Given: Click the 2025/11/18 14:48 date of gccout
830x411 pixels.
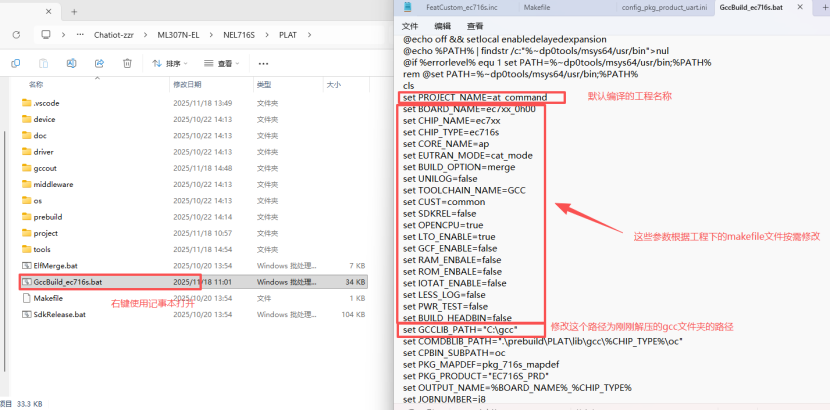Looking at the screenshot, I should [203, 168].
